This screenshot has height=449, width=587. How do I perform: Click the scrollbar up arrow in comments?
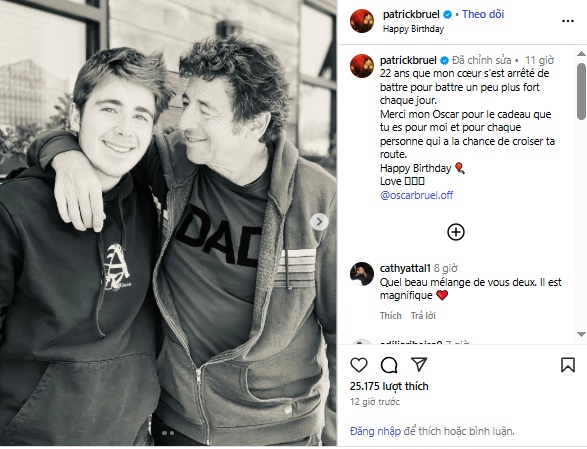coord(581,54)
